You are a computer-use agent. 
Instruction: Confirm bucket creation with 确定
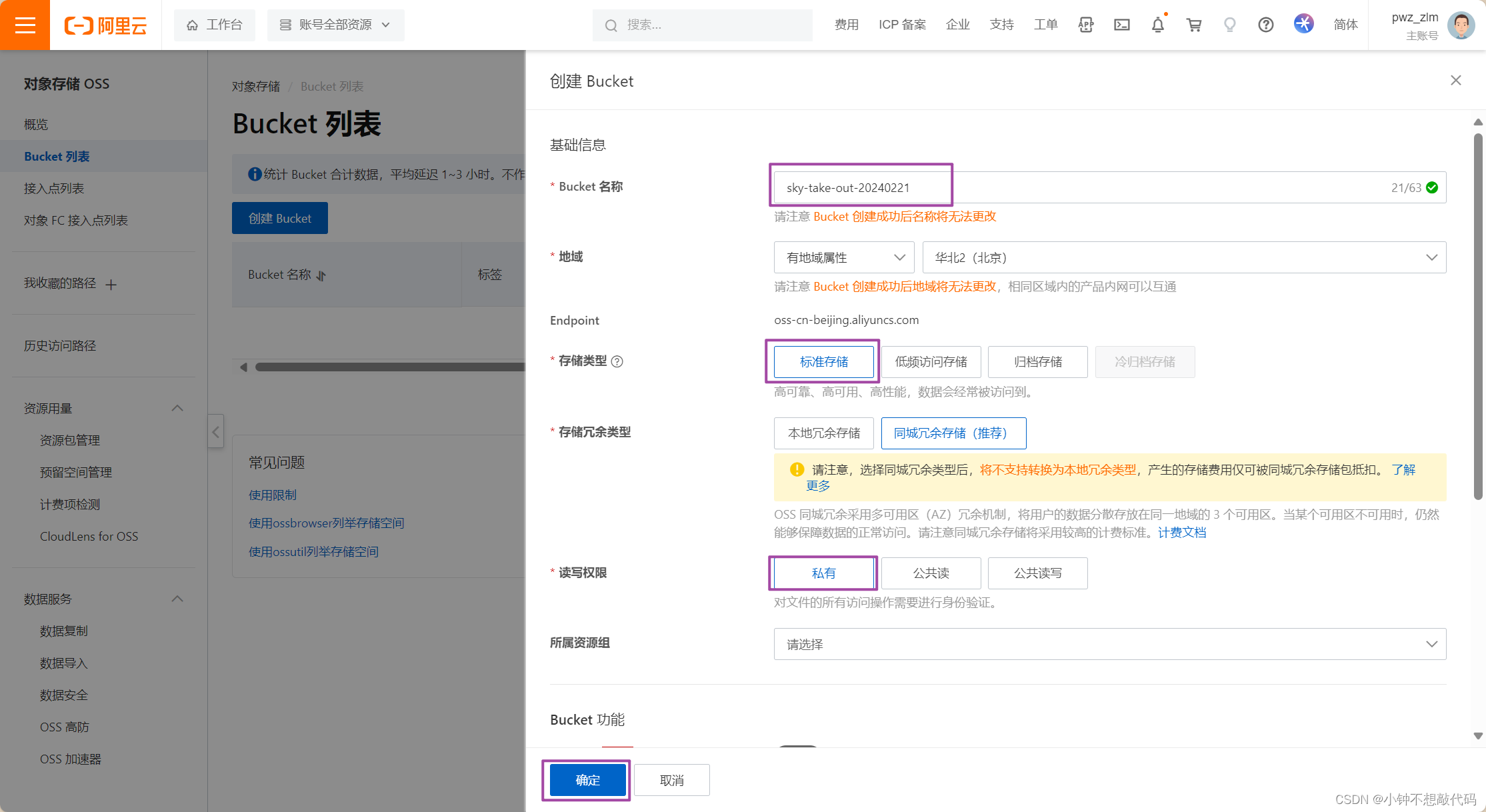[588, 780]
